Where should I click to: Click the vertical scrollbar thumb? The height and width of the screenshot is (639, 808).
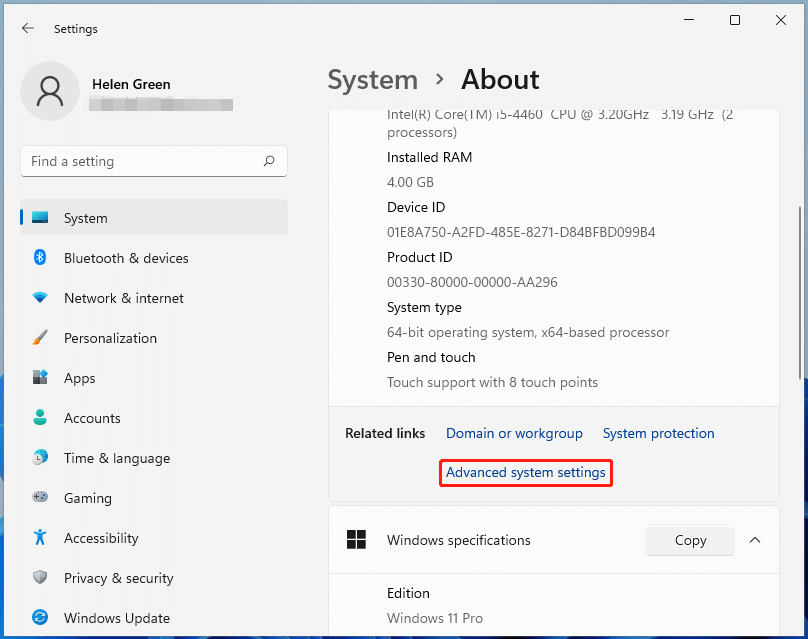point(800,293)
